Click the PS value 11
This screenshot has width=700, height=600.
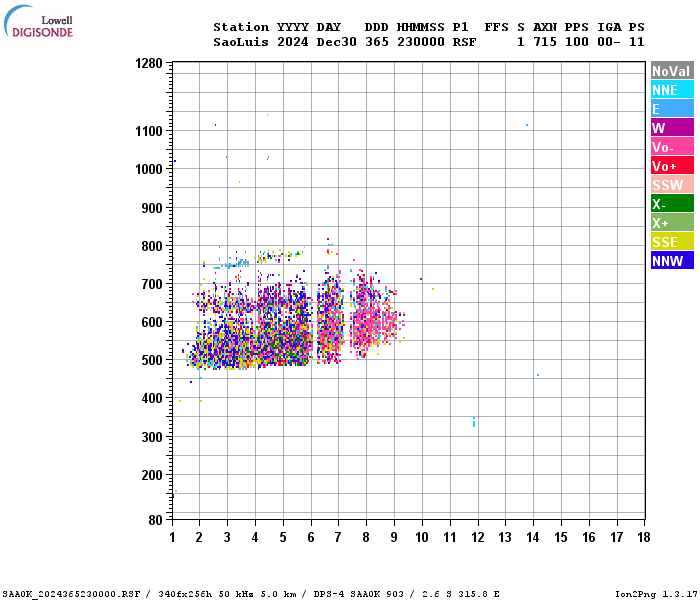pyautogui.click(x=637, y=42)
